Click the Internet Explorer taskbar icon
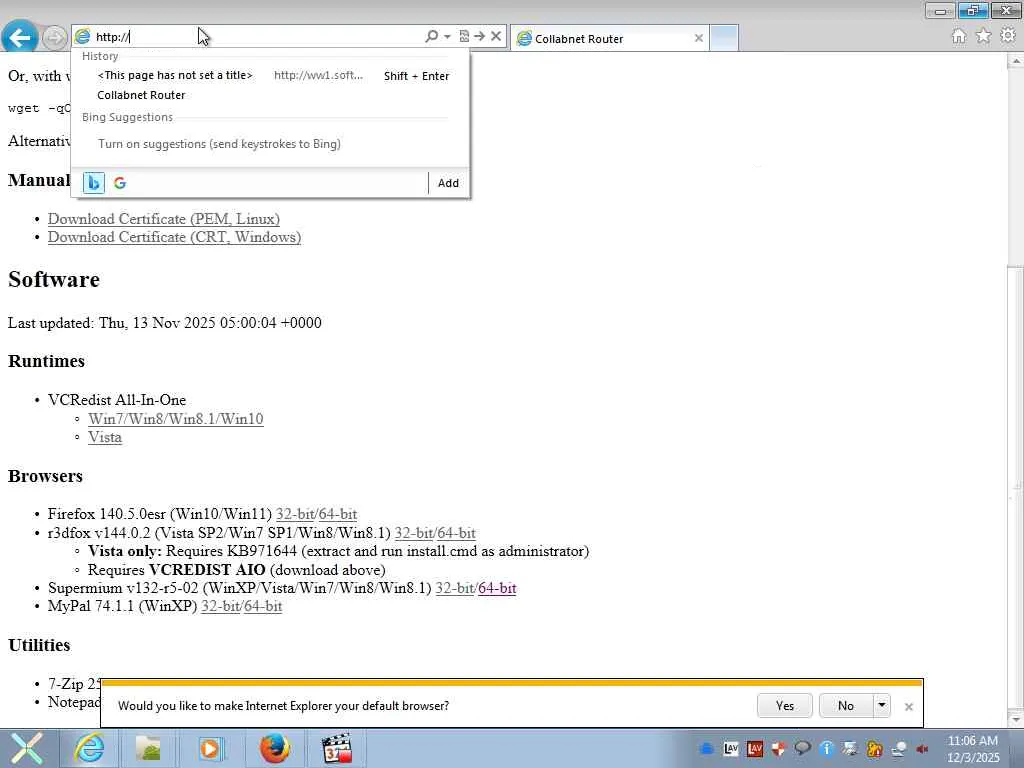 pos(89,748)
